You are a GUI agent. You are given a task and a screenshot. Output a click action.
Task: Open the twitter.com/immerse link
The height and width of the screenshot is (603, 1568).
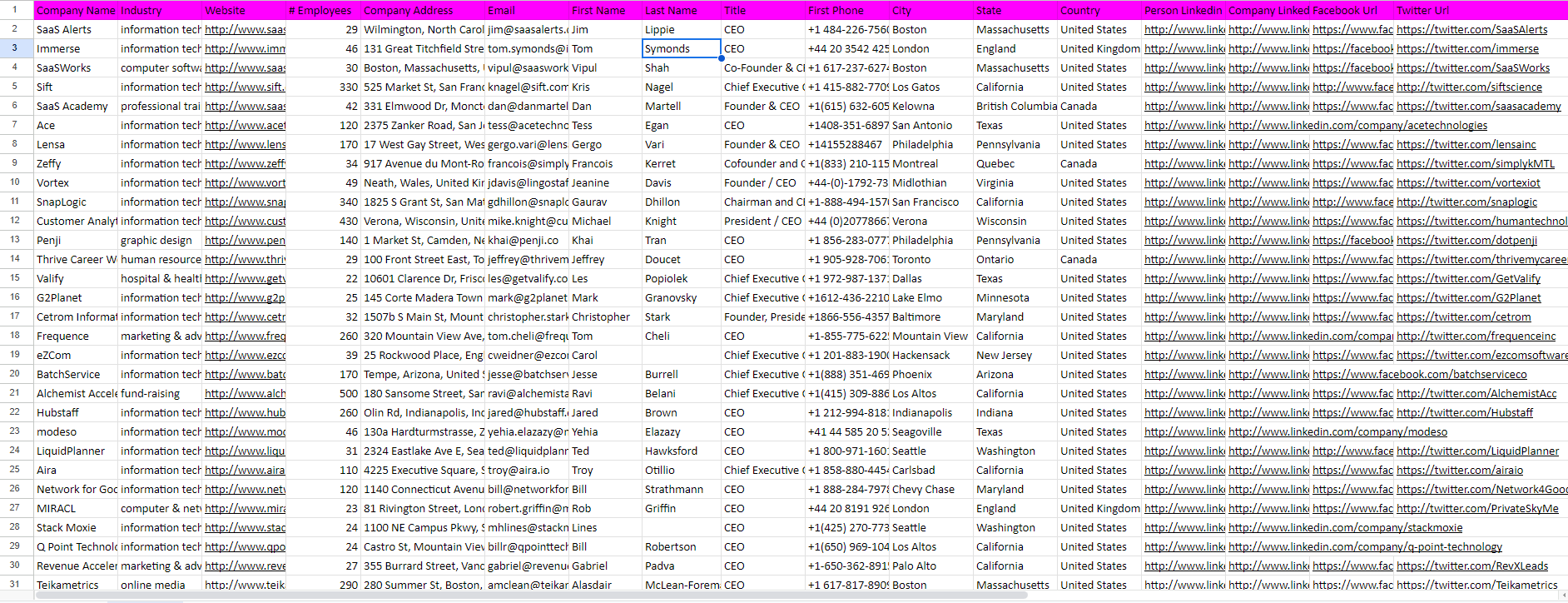point(1467,48)
